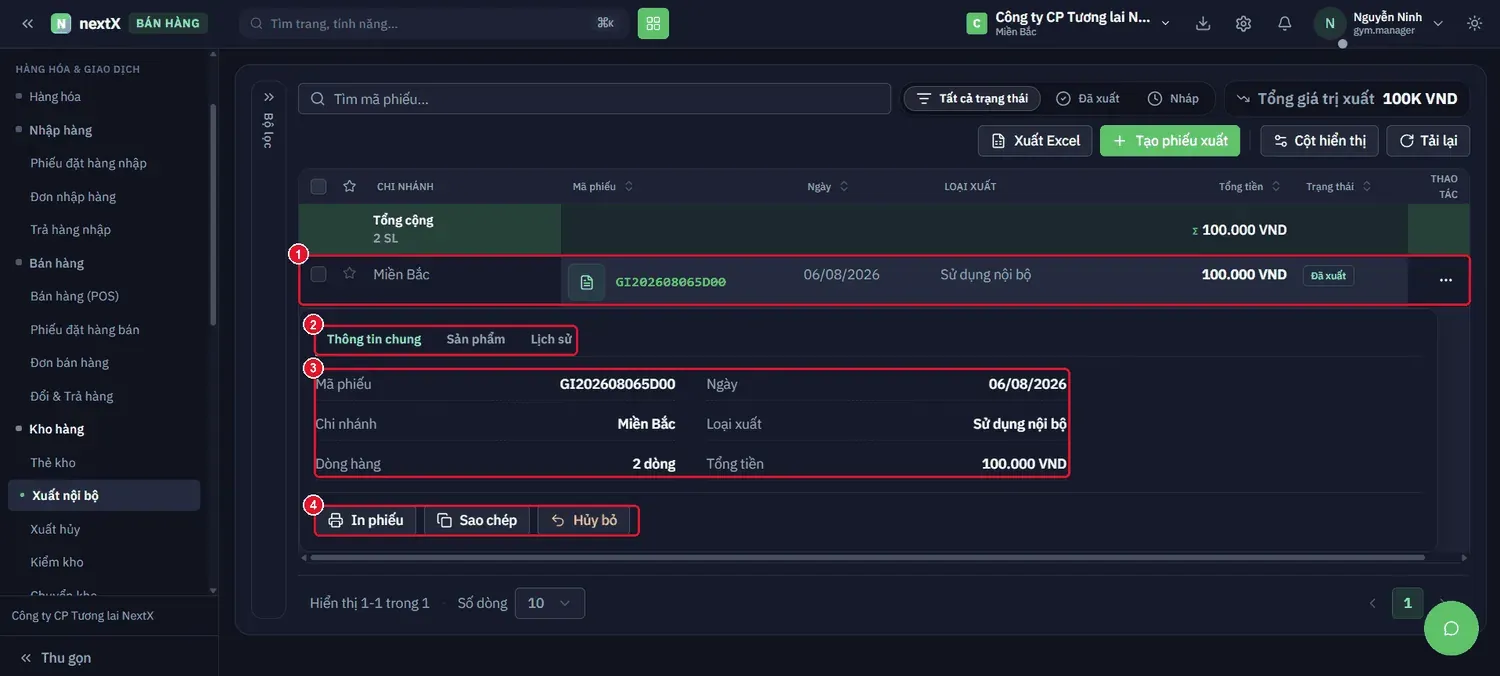The width and height of the screenshot is (1500, 676).
Task: Sort by Tổng tiền column
Action: (1247, 187)
